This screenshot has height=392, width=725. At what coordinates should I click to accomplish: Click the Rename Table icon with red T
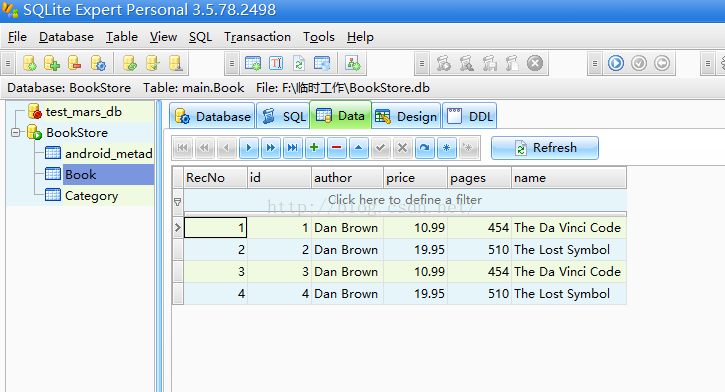point(276,63)
